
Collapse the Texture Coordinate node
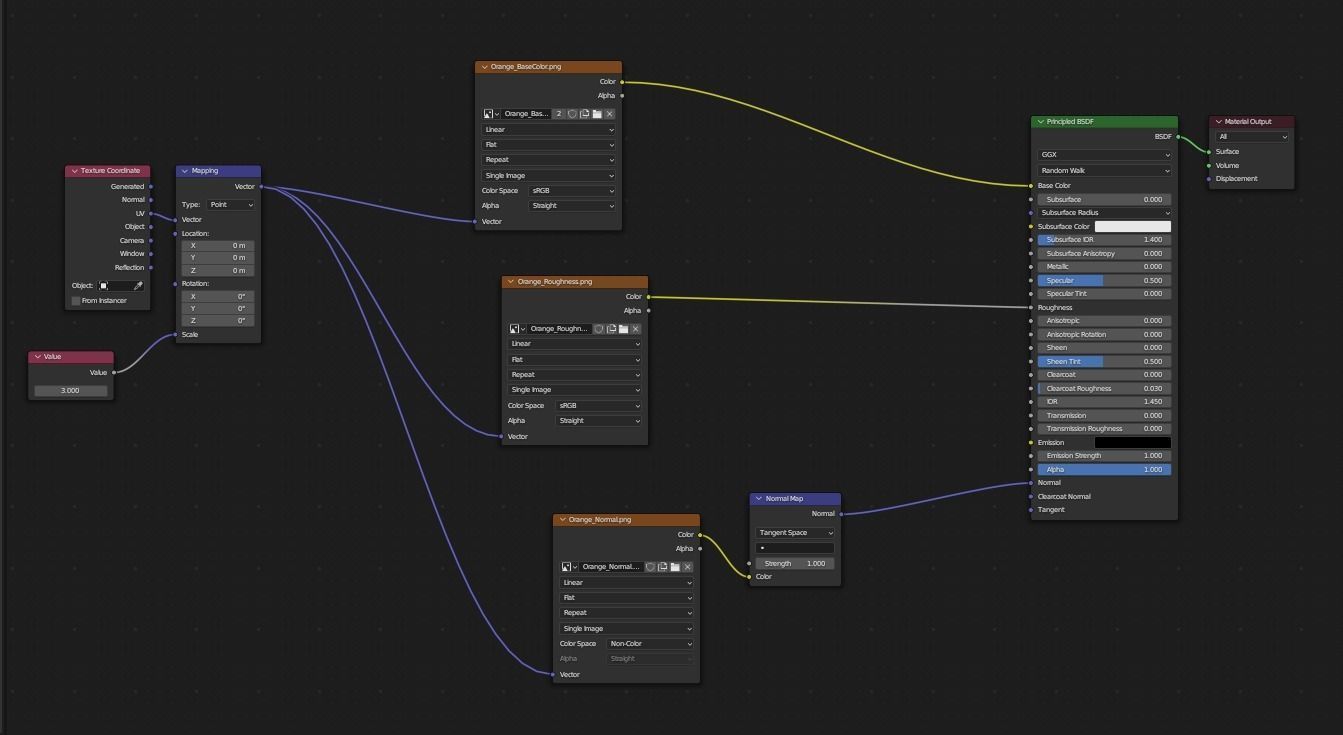[x=74, y=171]
